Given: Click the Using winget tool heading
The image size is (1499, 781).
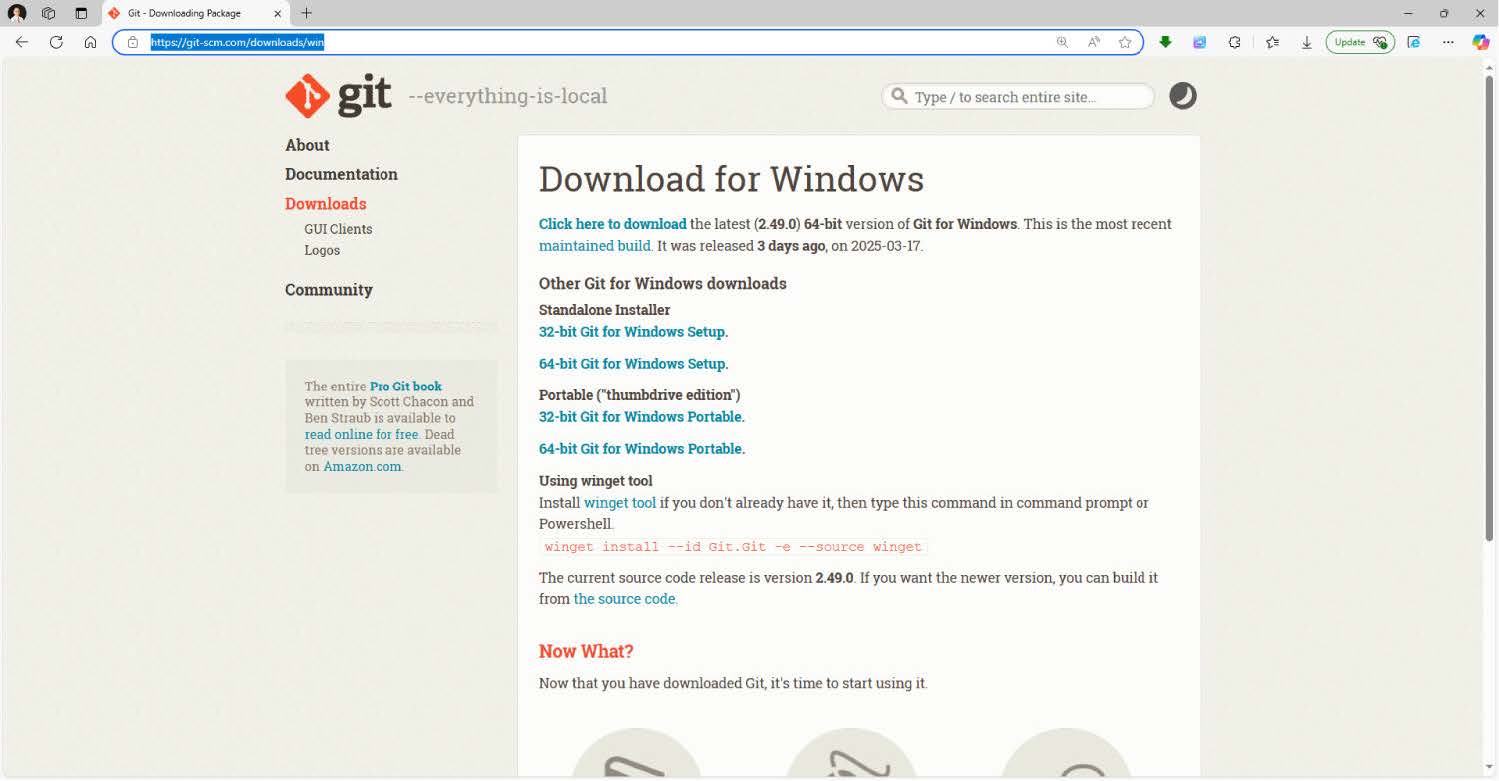Looking at the screenshot, I should click(596, 481).
